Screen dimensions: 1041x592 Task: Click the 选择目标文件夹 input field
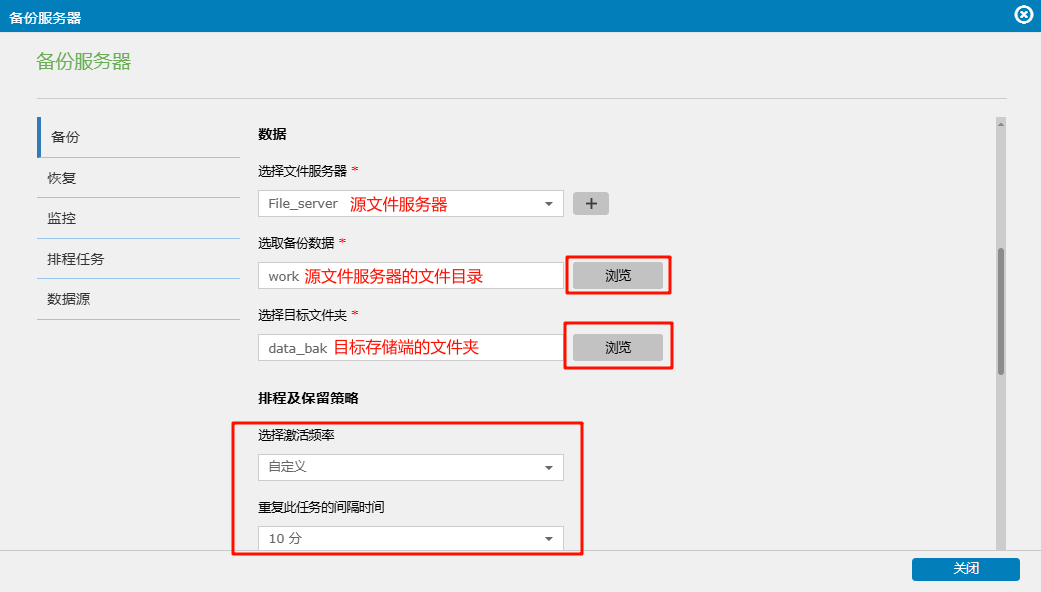click(x=410, y=348)
